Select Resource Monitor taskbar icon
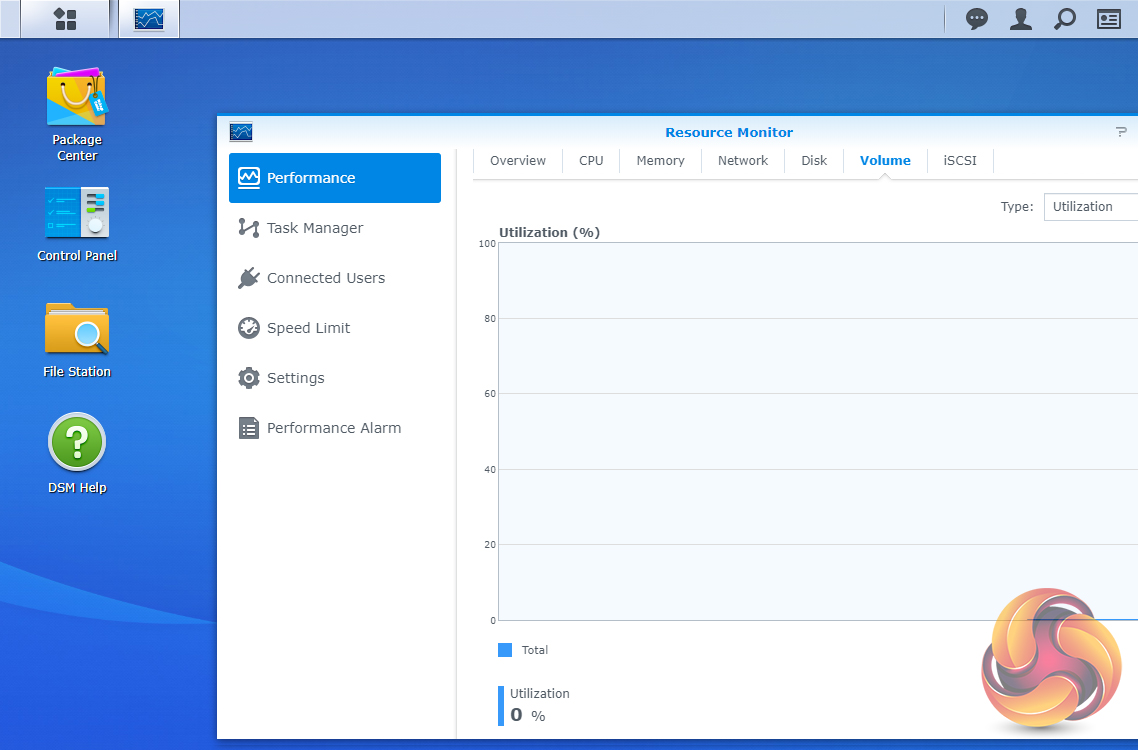The image size is (1139, 750). pyautogui.click(x=149, y=19)
